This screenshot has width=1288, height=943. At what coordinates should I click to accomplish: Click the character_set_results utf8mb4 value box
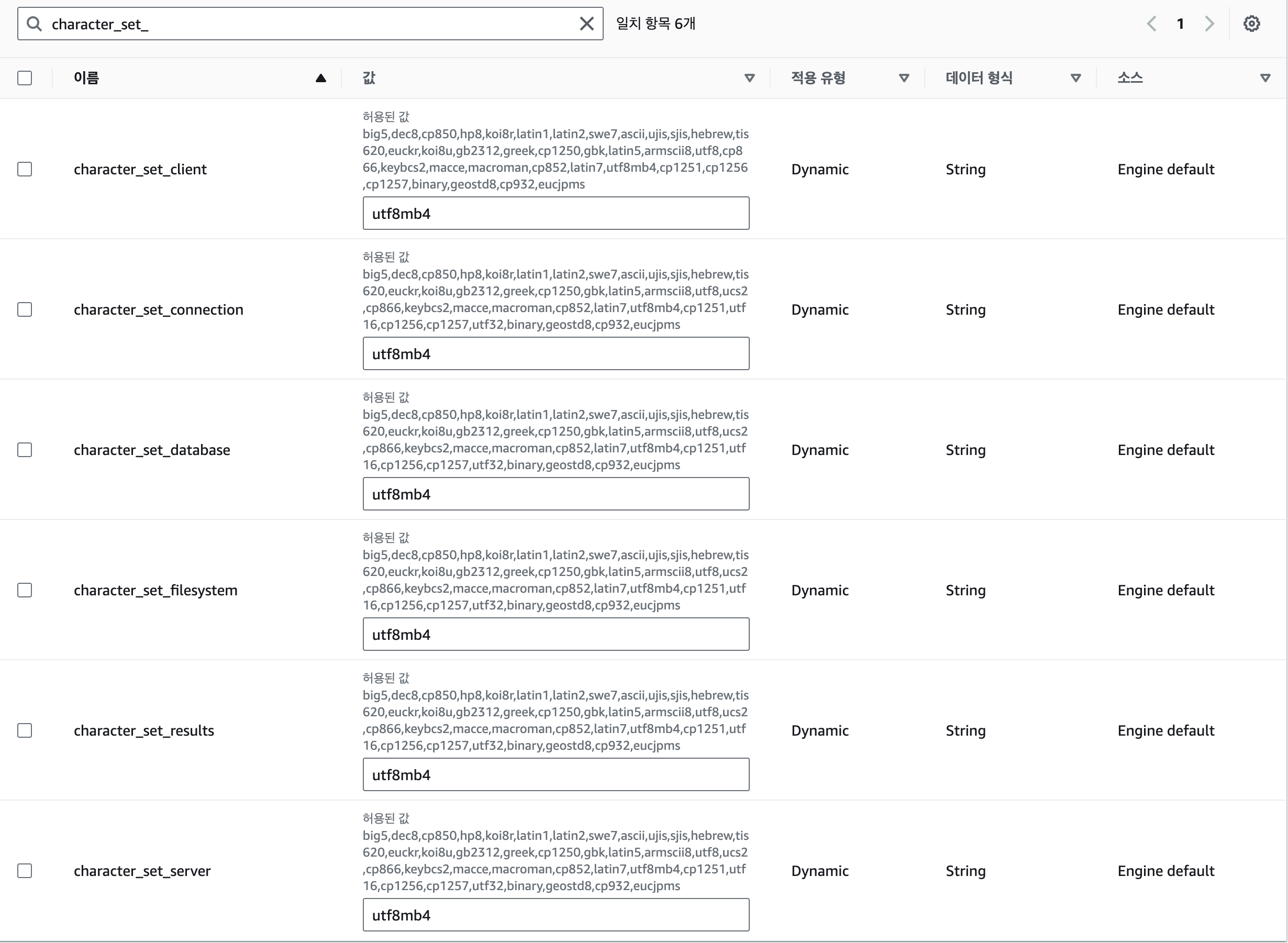click(x=556, y=774)
